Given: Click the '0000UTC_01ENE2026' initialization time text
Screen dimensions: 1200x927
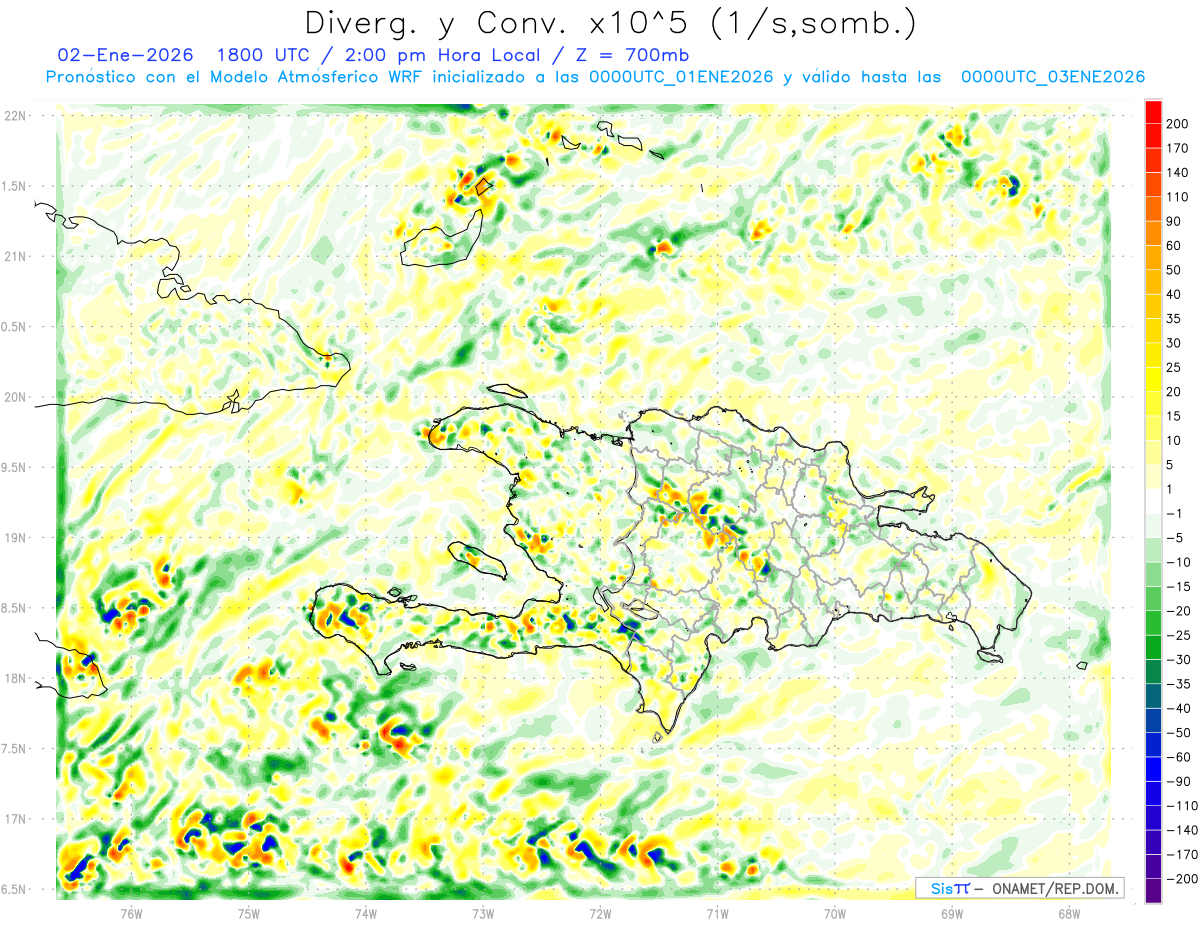Looking at the screenshot, I should [681, 76].
